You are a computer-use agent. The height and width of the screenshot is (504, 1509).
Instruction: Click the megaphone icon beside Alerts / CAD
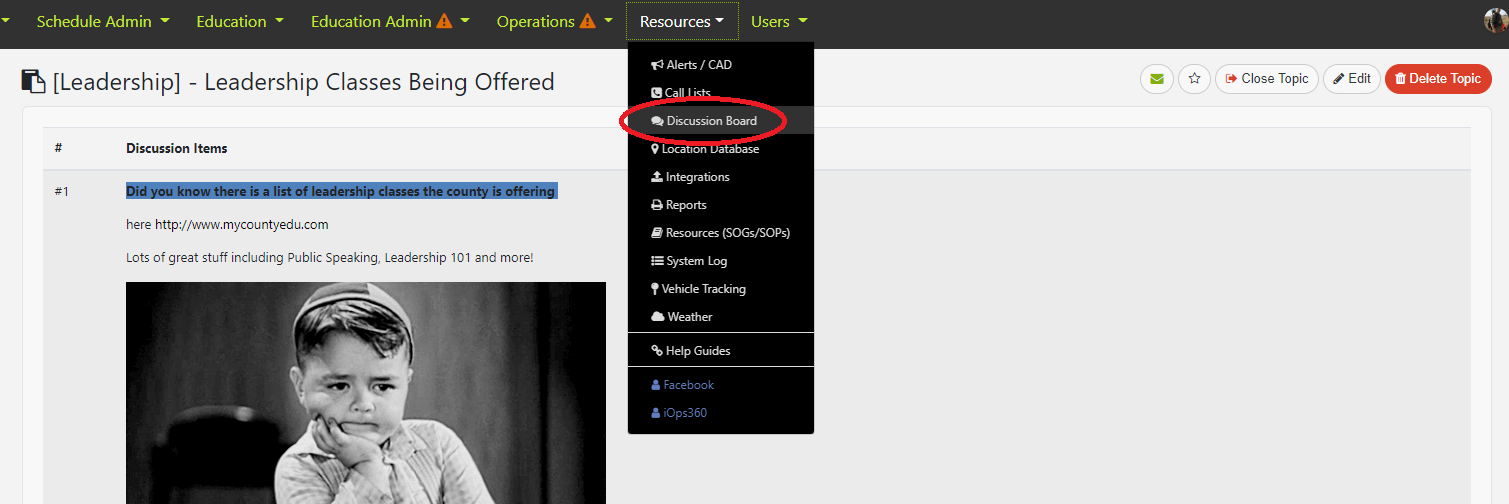click(657, 65)
